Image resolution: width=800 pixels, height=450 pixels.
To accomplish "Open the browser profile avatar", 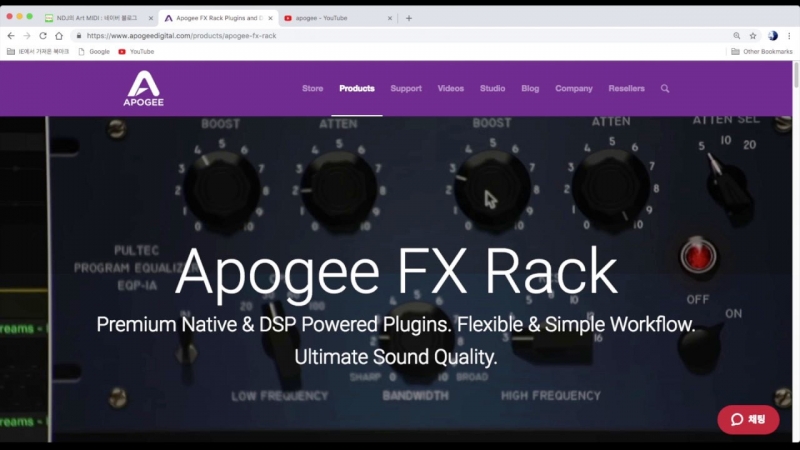I will click(x=773, y=36).
